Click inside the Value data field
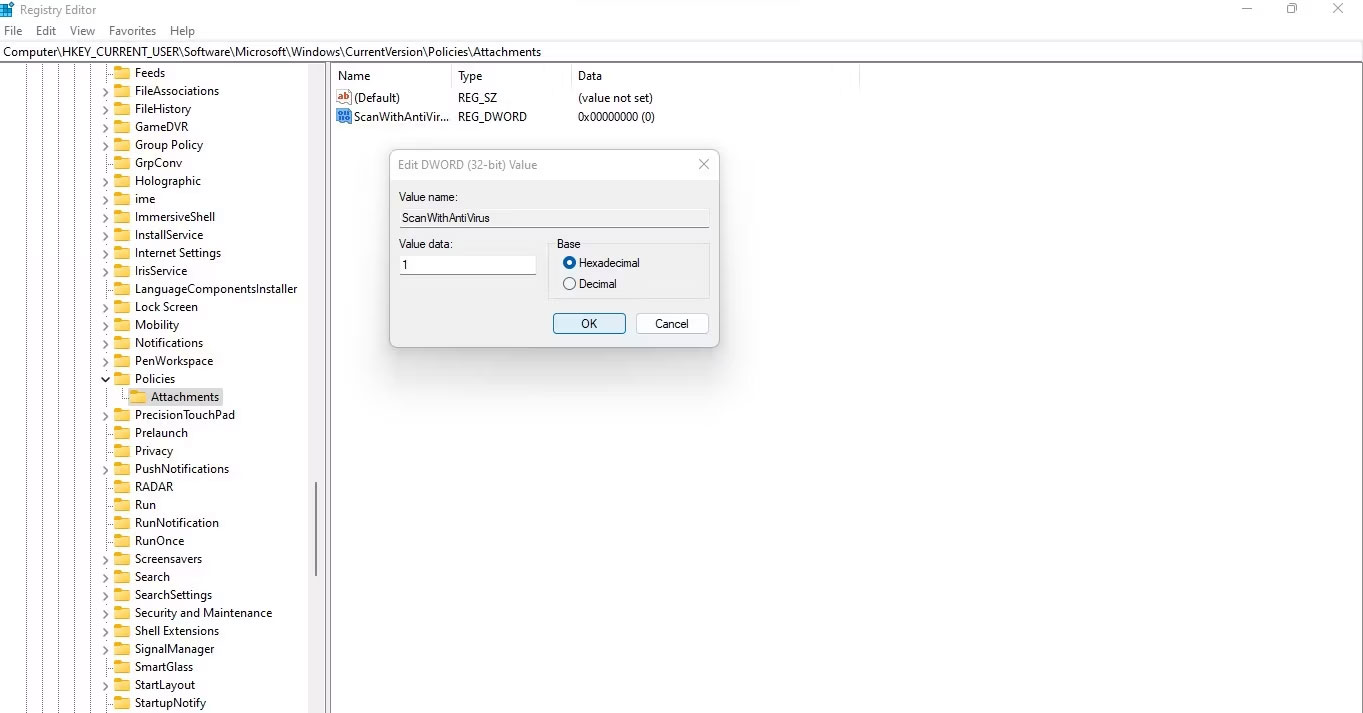The width and height of the screenshot is (1363, 713). point(466,265)
